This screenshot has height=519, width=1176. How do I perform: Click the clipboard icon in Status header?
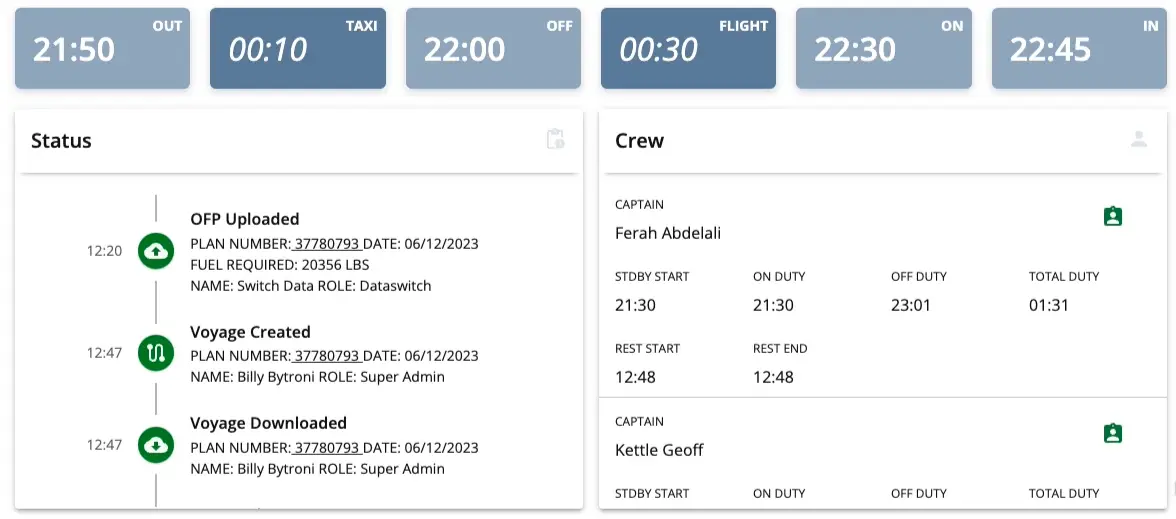click(x=556, y=140)
